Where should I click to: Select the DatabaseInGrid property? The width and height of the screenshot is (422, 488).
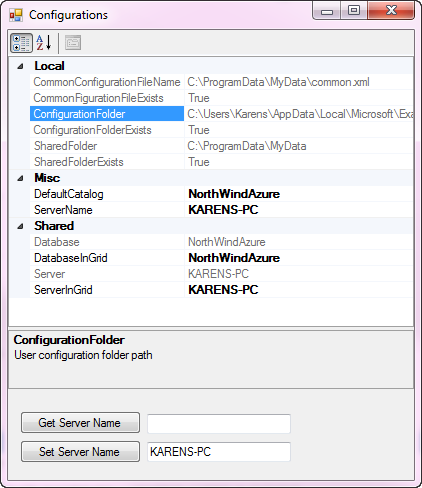(x=107, y=258)
